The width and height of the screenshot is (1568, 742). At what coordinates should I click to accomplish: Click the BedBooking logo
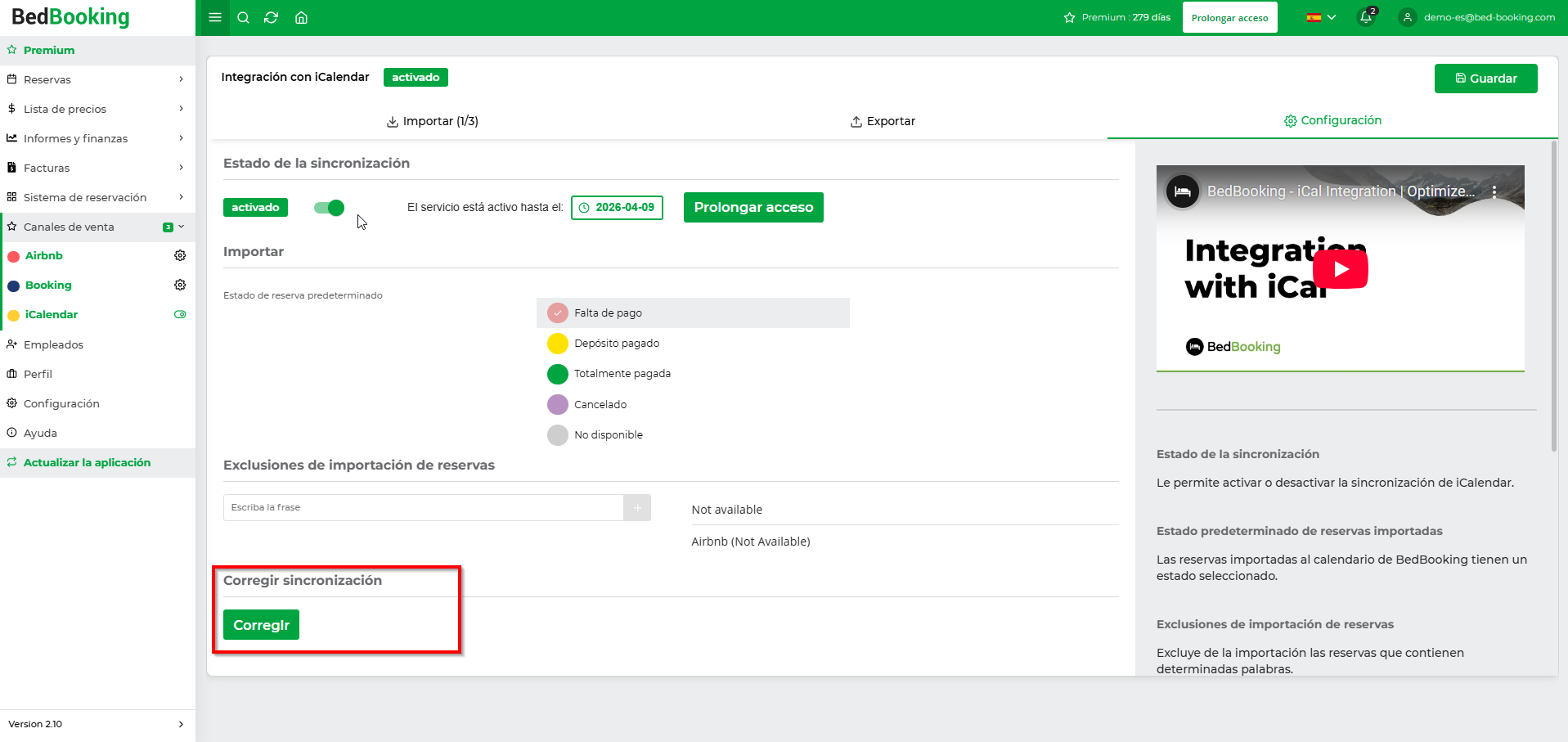tap(70, 17)
